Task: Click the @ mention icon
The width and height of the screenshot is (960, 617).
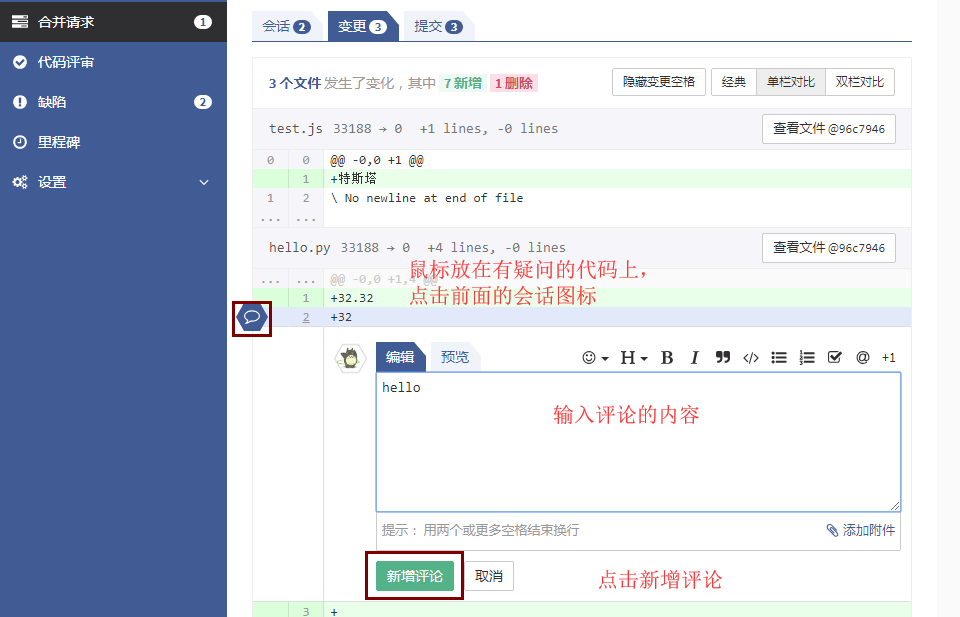Action: (862, 358)
